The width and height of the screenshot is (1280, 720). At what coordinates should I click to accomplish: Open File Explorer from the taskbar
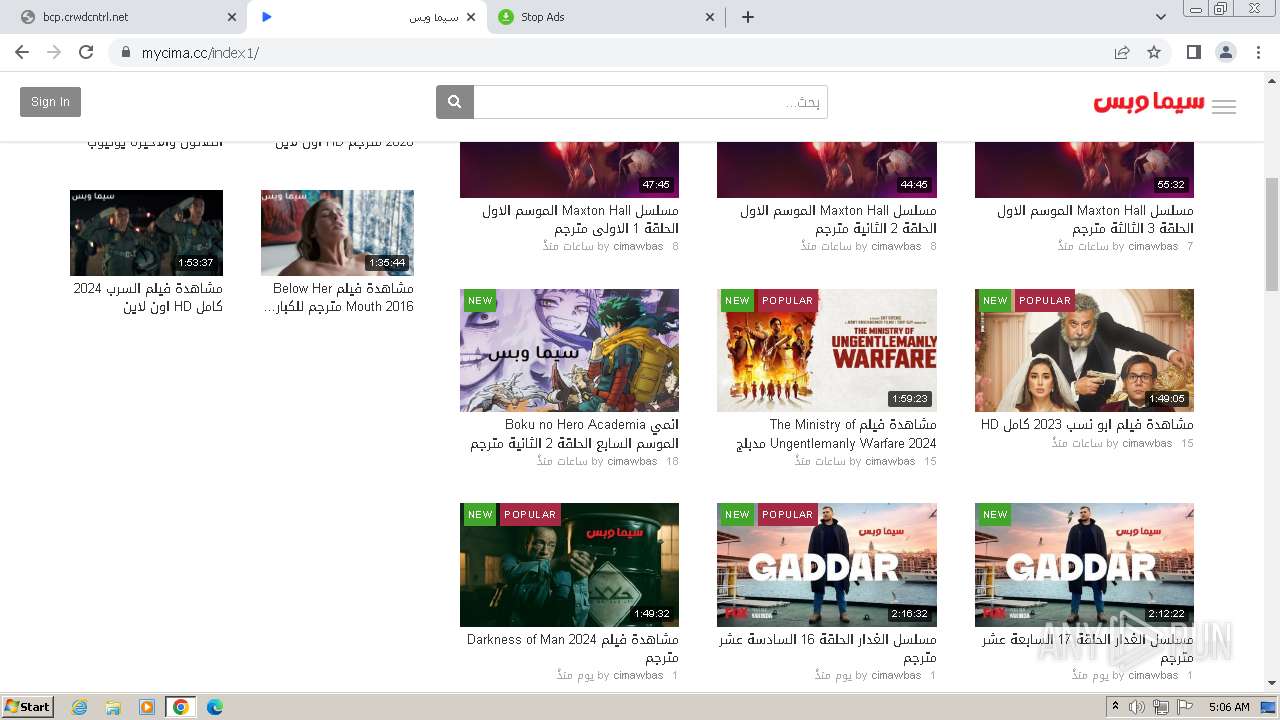tap(113, 707)
